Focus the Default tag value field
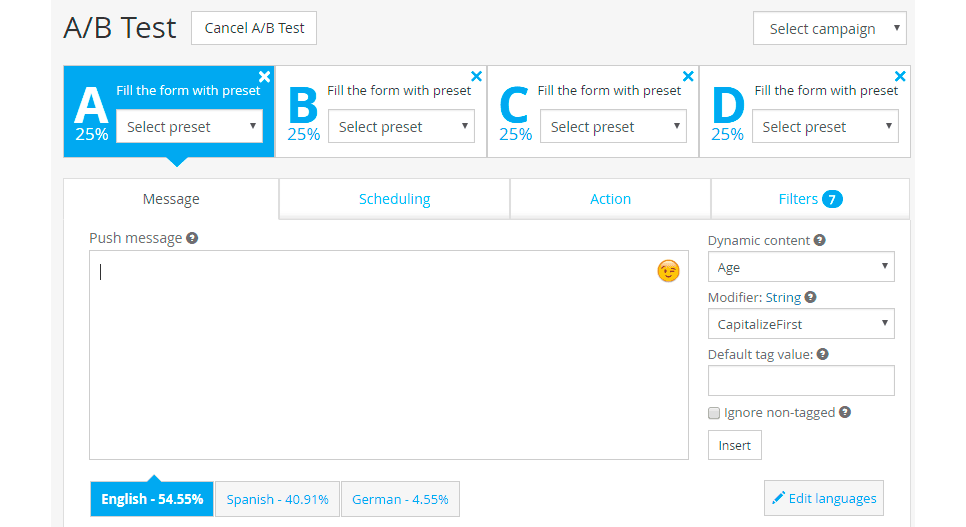966x527 pixels. click(802, 380)
